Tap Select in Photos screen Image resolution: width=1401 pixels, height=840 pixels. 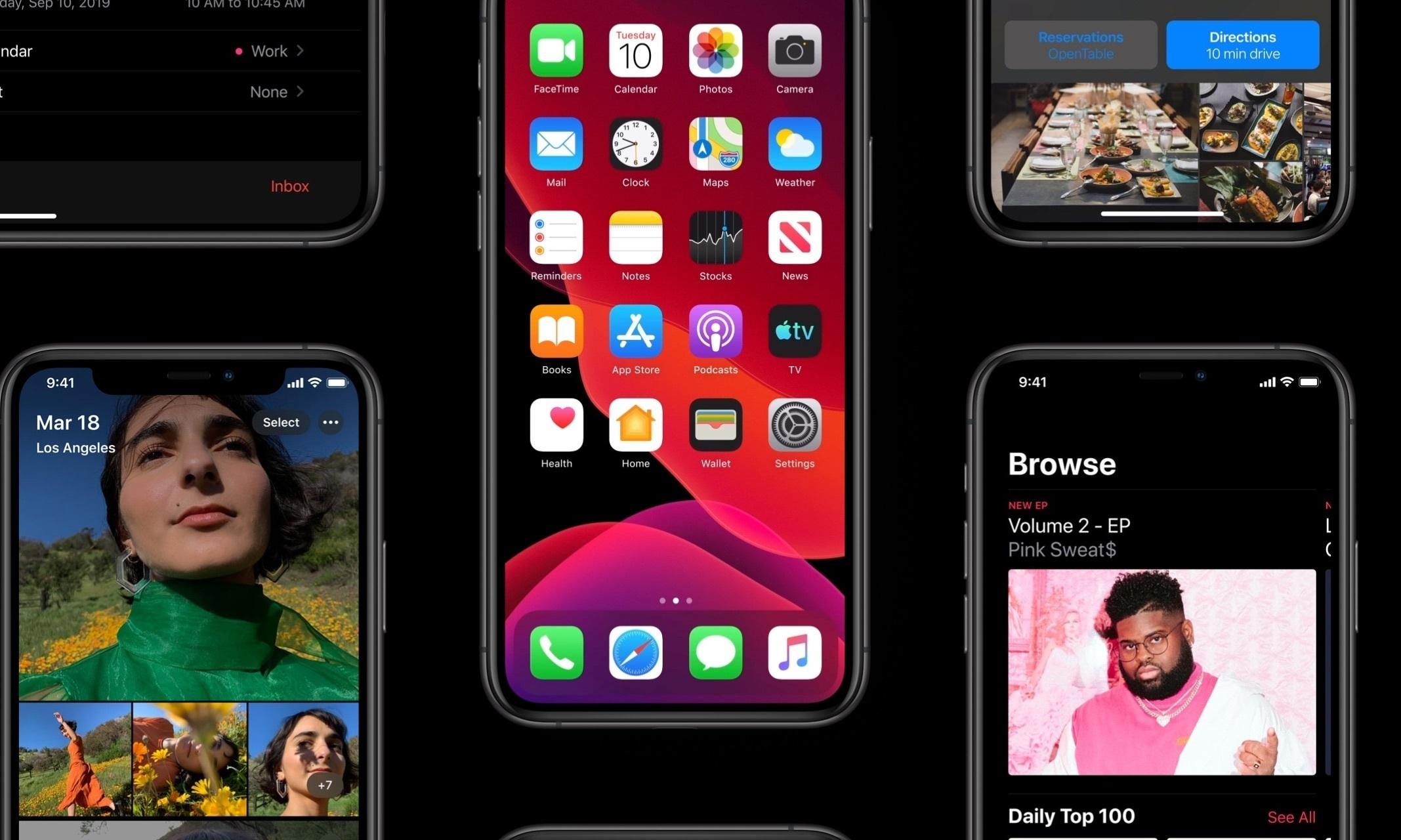point(280,421)
